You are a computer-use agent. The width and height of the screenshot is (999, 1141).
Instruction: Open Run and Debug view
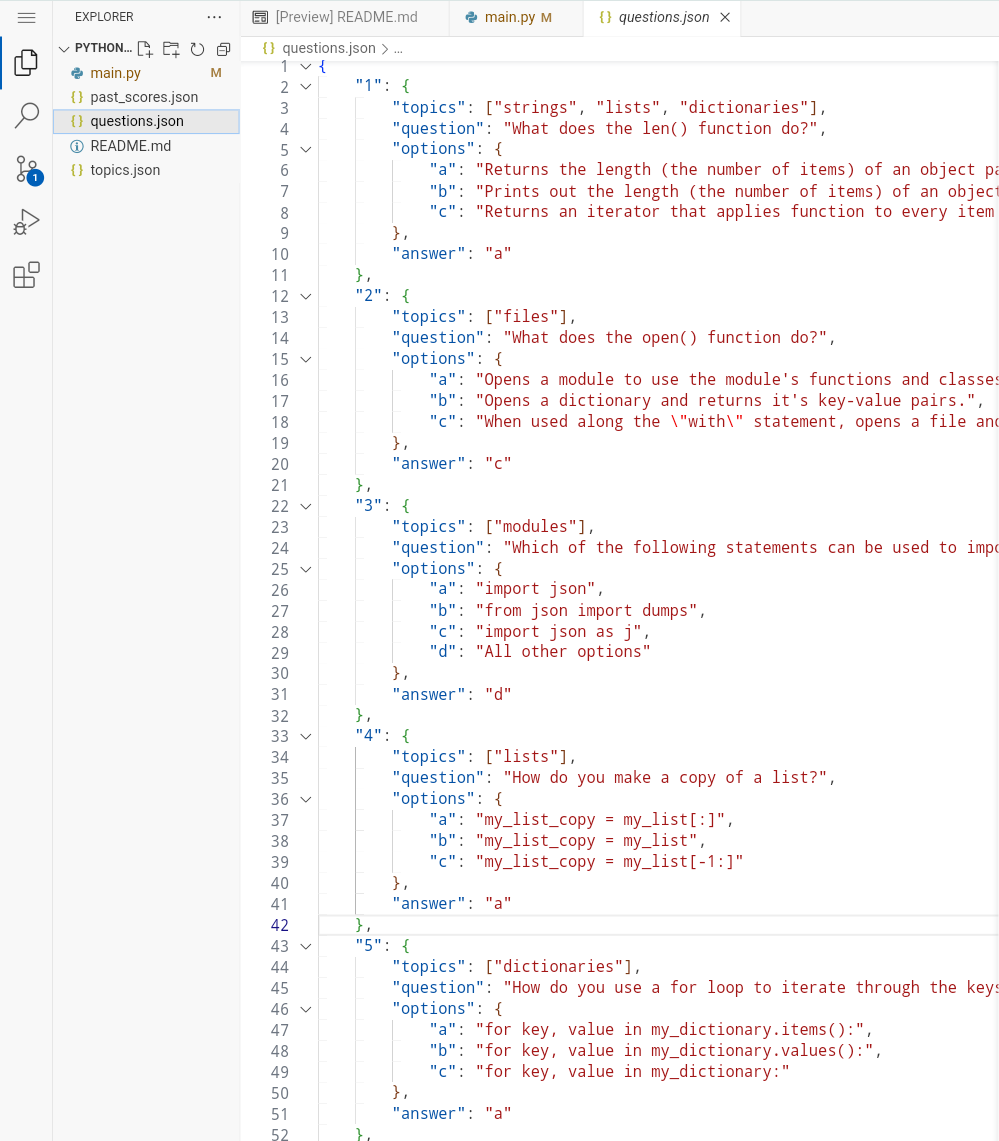point(26,222)
